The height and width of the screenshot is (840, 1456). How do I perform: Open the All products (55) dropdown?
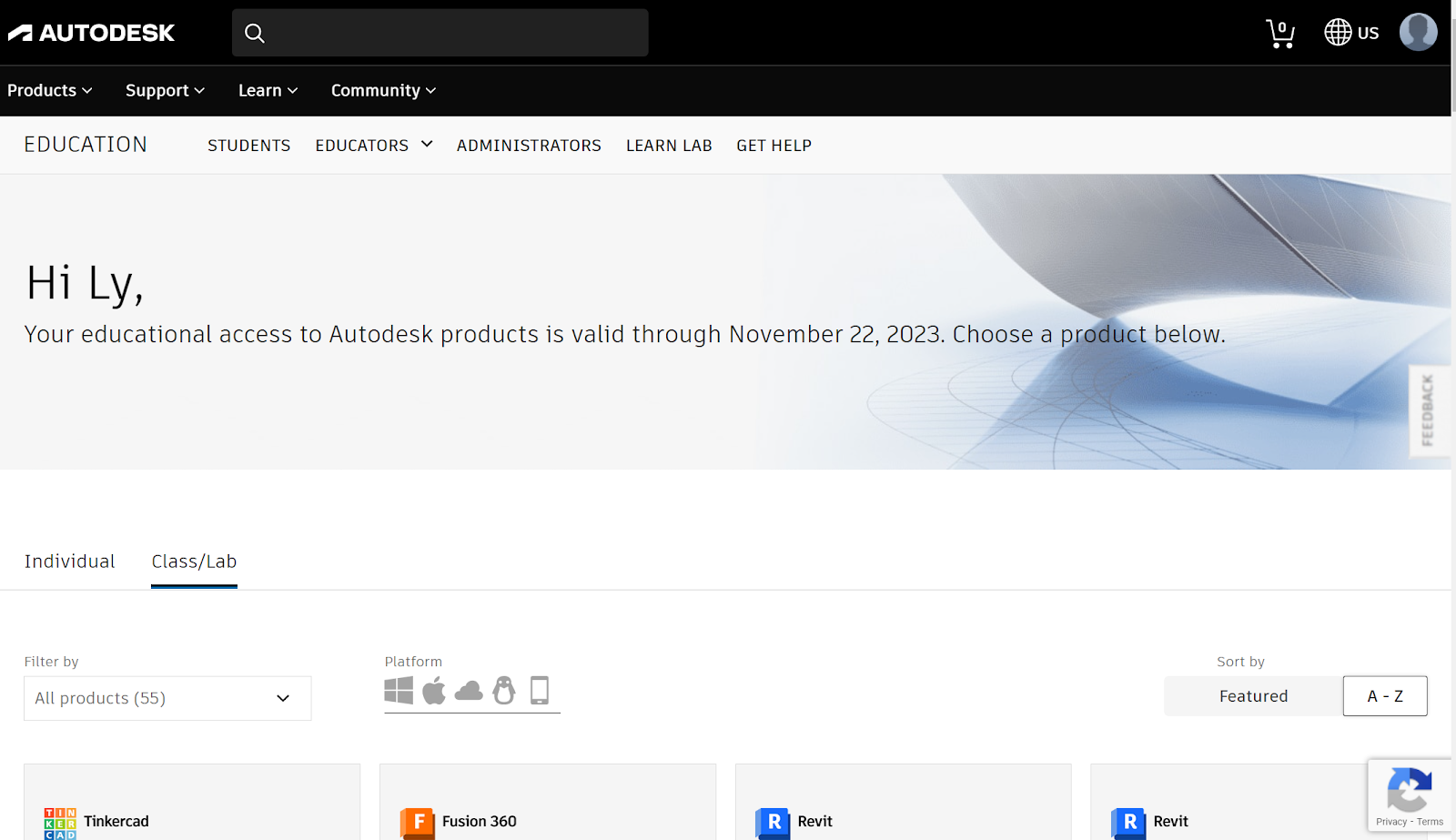tap(167, 698)
